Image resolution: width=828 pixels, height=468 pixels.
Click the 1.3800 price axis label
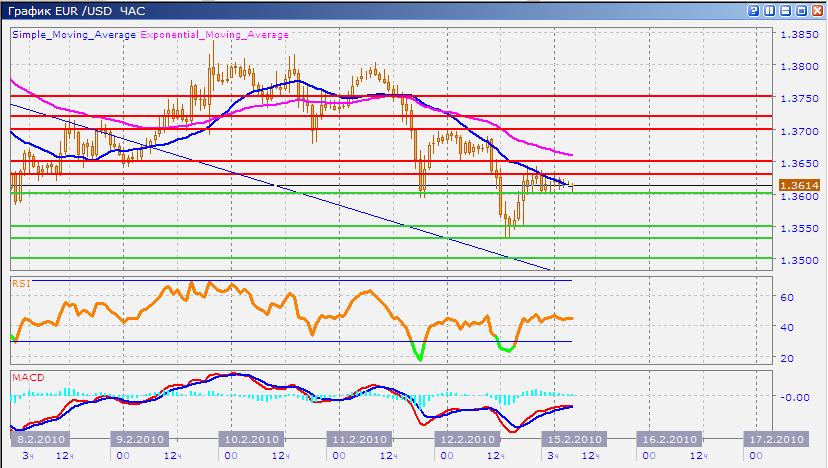799,67
